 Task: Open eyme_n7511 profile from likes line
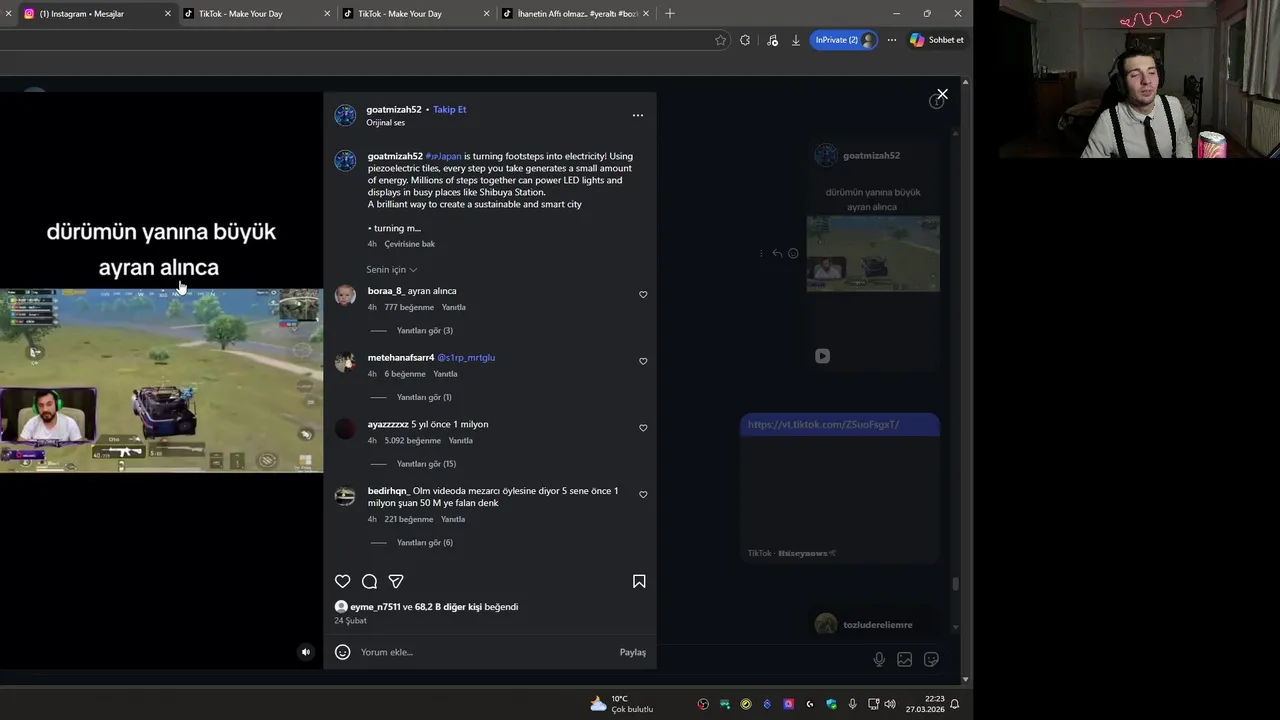pyautogui.click(x=375, y=607)
